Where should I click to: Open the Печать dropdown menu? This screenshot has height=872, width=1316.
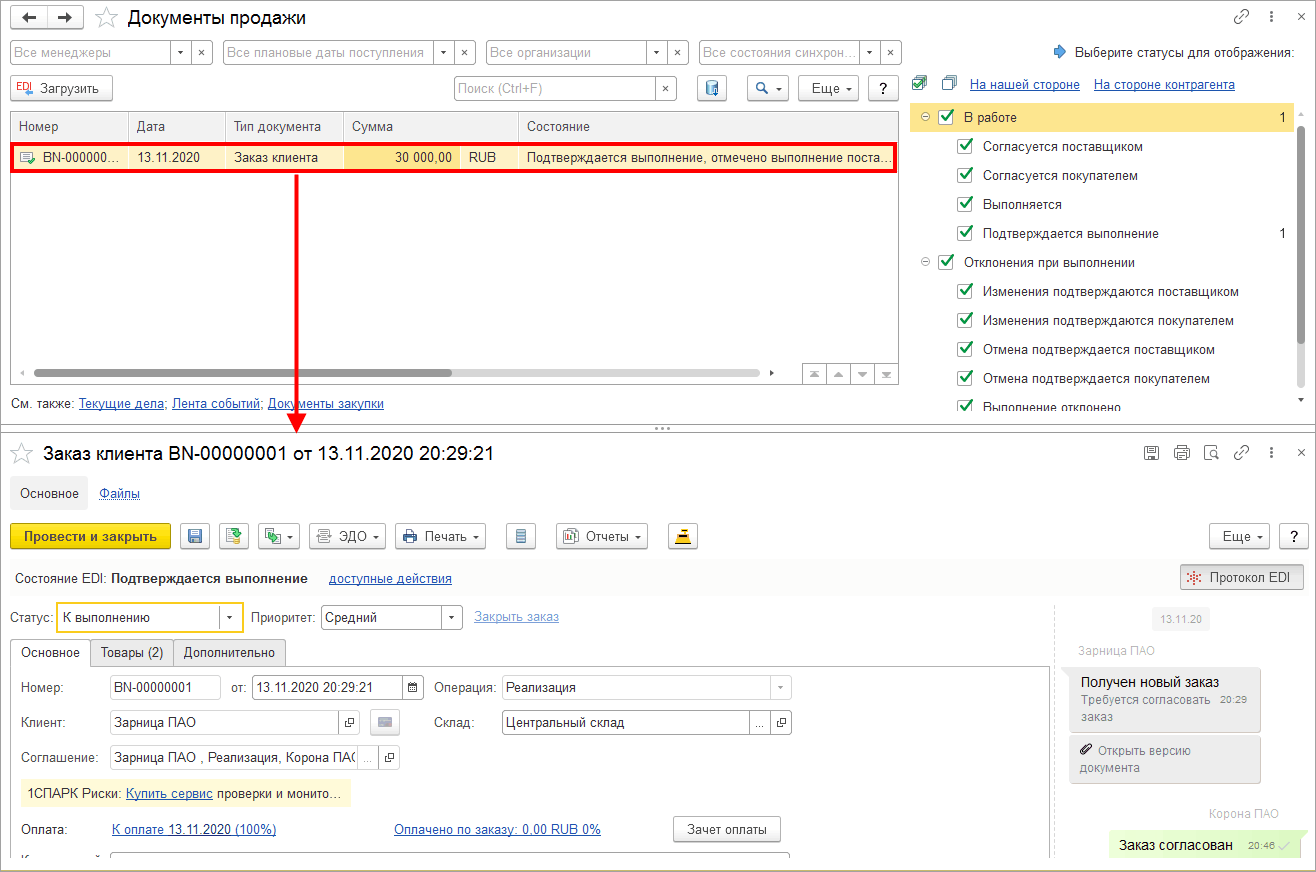pyautogui.click(x=440, y=536)
